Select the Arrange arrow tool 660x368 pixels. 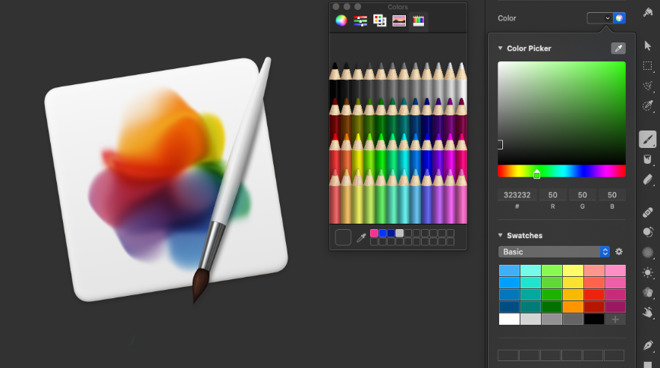(x=648, y=45)
